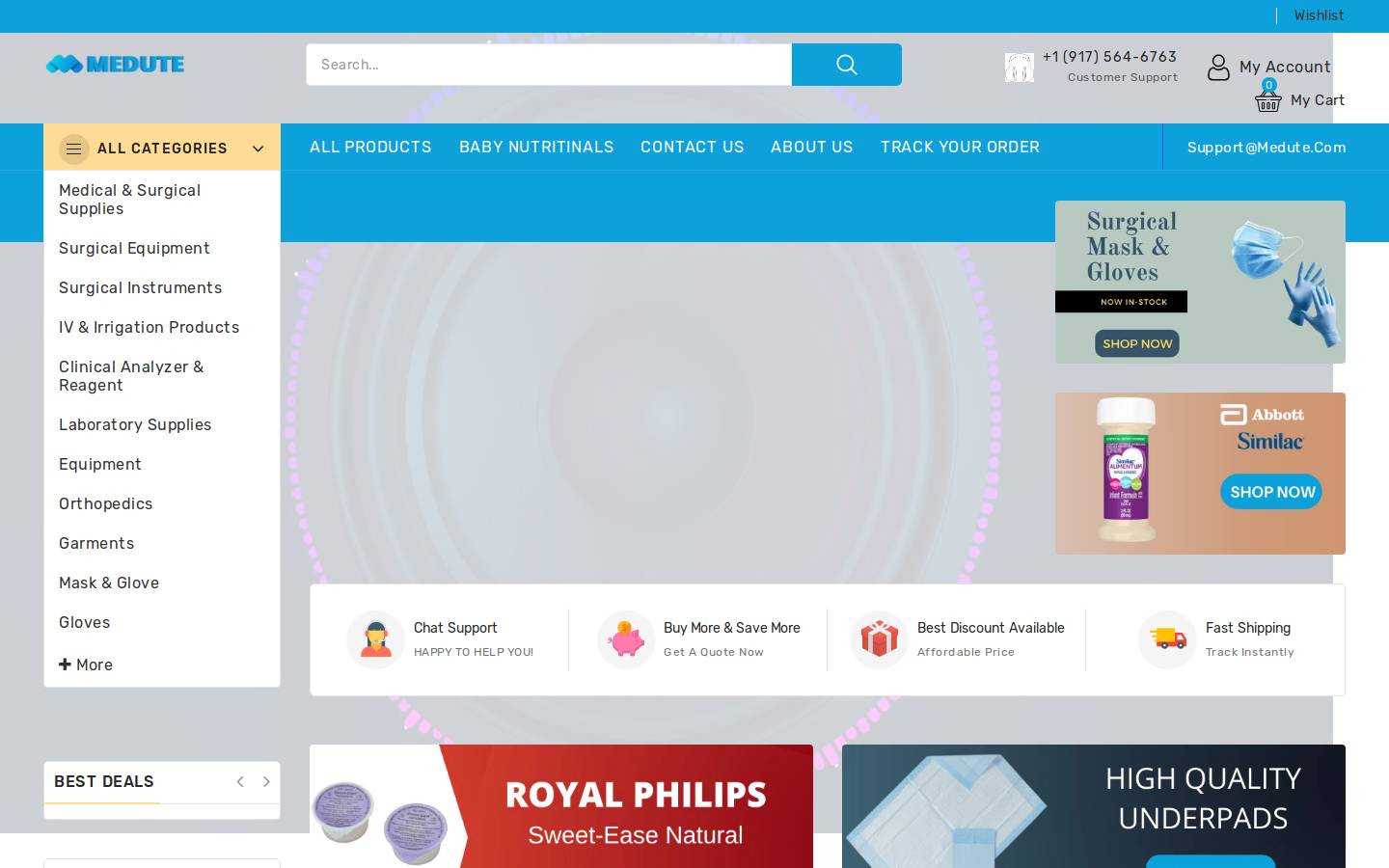
Task: Click Fast Shipping title text
Action: [1248, 628]
